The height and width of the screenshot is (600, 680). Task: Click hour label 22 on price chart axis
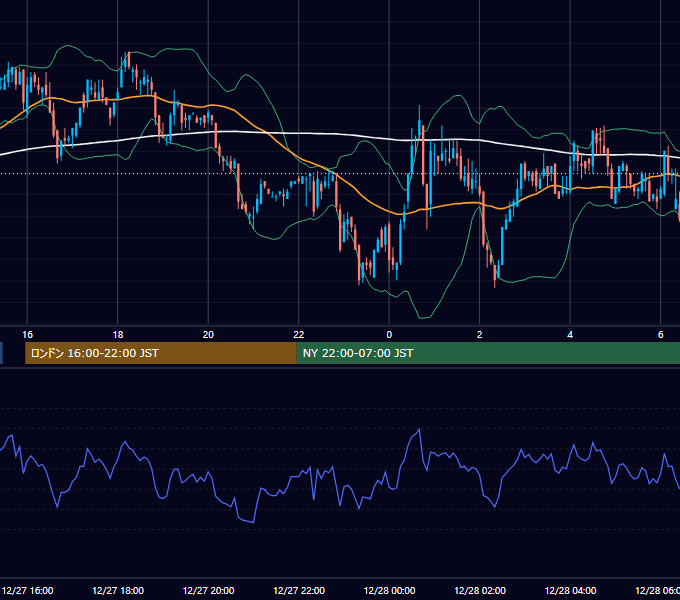click(299, 335)
